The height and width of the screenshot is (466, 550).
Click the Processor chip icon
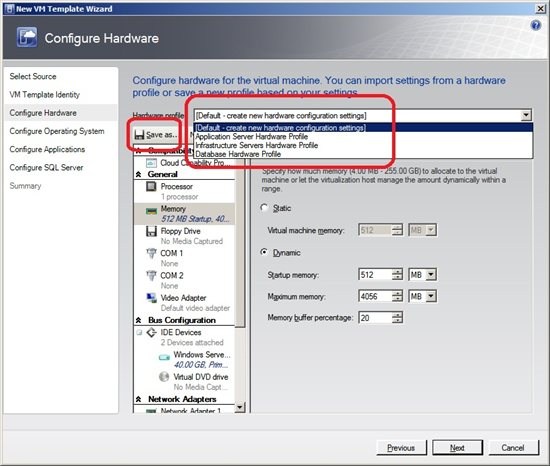point(151,187)
